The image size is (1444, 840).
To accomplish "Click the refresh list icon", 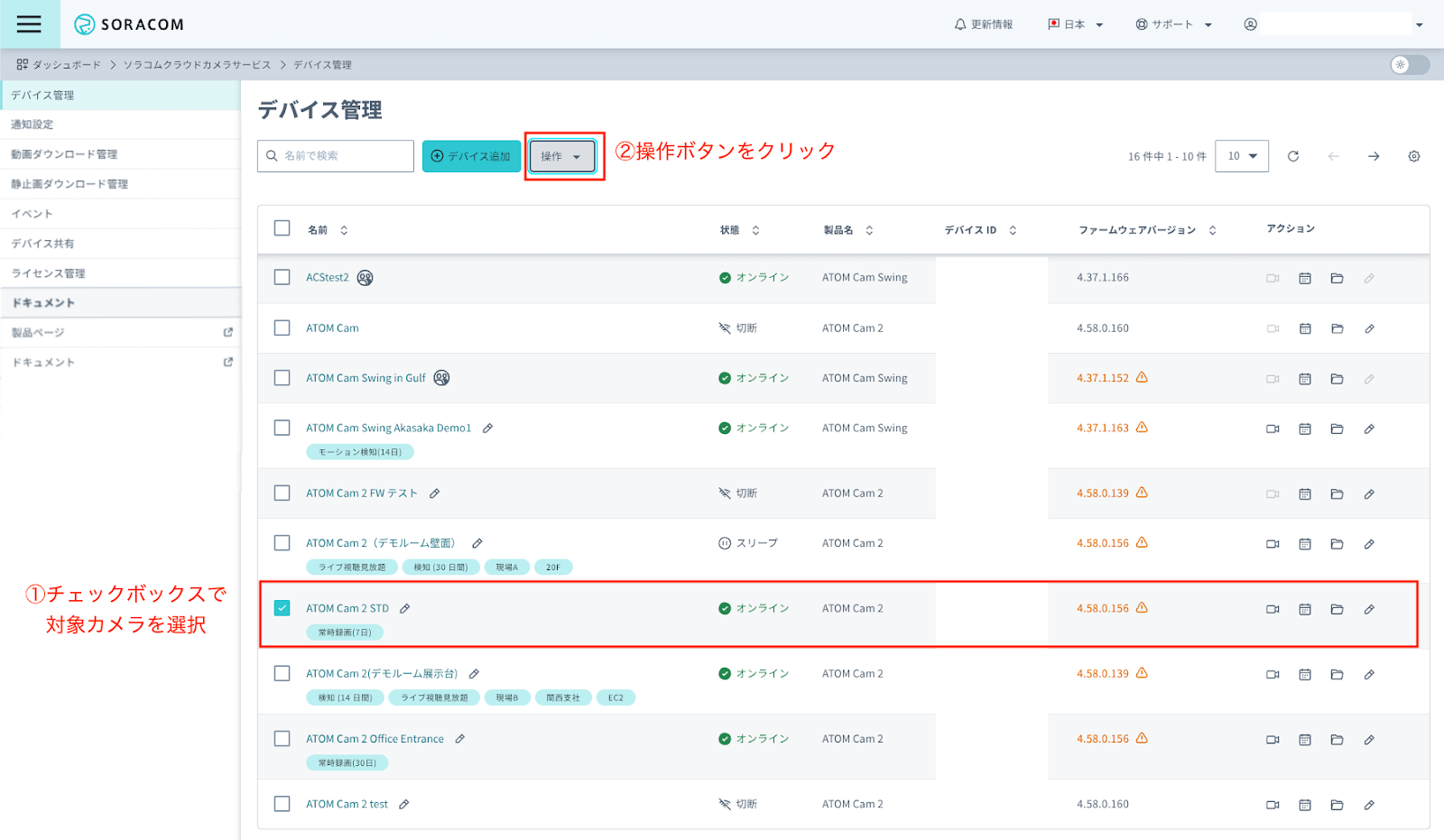I will pos(1293,156).
